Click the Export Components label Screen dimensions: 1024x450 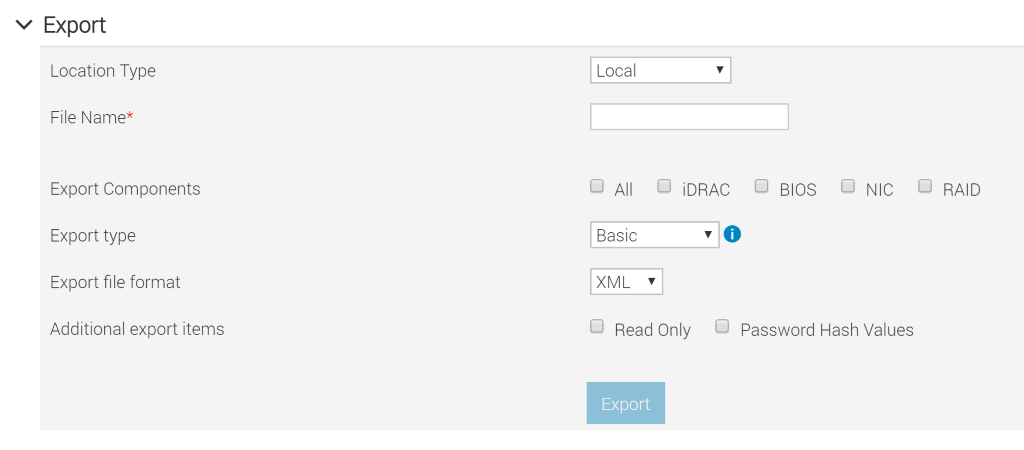[125, 189]
